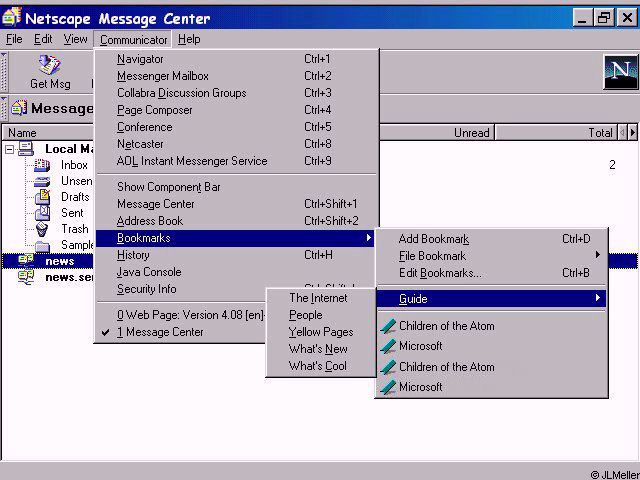640x480 pixels.
Task: Click the Local Mail computer icon
Action: click(x=25, y=149)
